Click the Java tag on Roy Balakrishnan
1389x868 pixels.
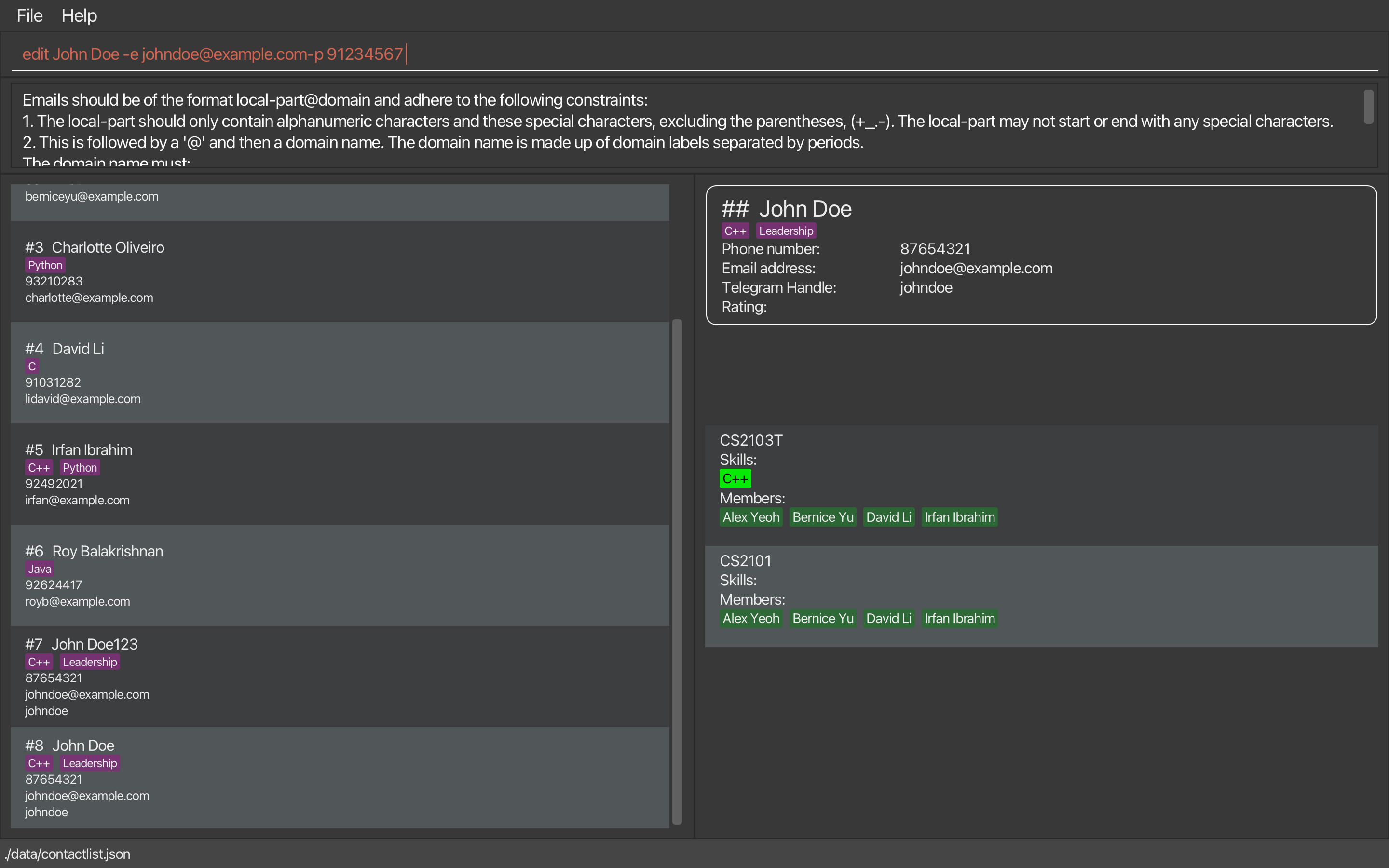click(38, 569)
